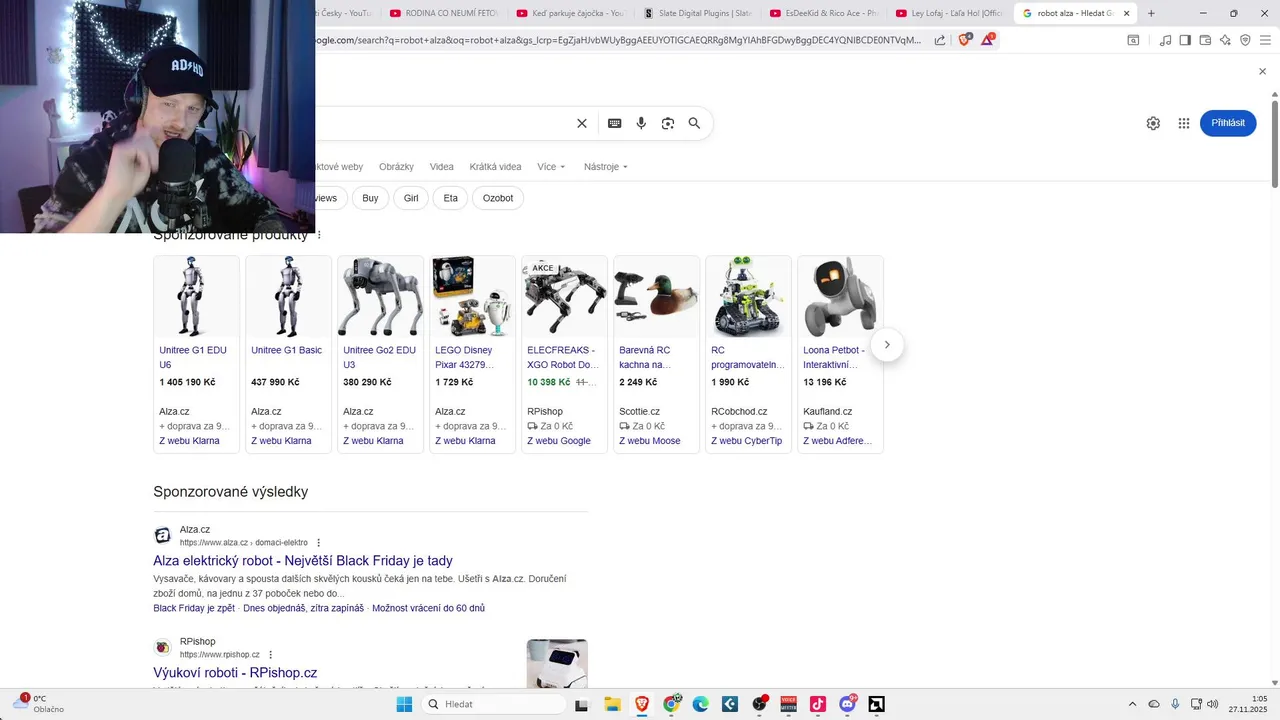Clear the Google search box with X

click(x=582, y=123)
